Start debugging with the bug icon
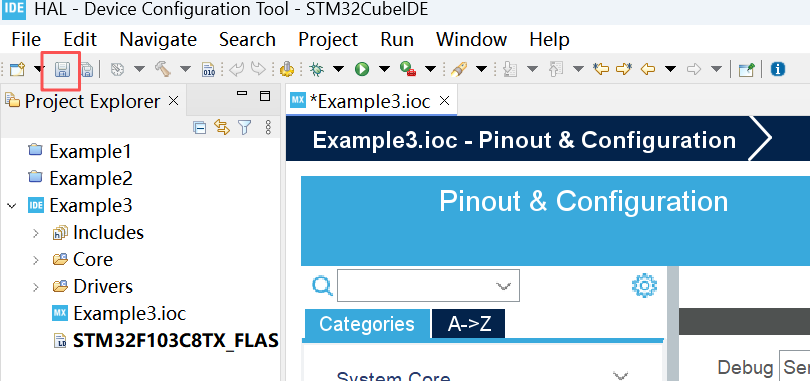Screen dimensions: 810x381 pyautogui.click(x=316, y=69)
